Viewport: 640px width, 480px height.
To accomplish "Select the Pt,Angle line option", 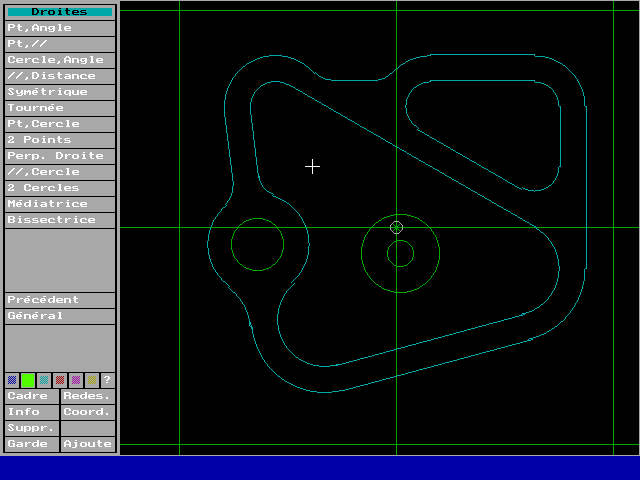I will [60, 28].
